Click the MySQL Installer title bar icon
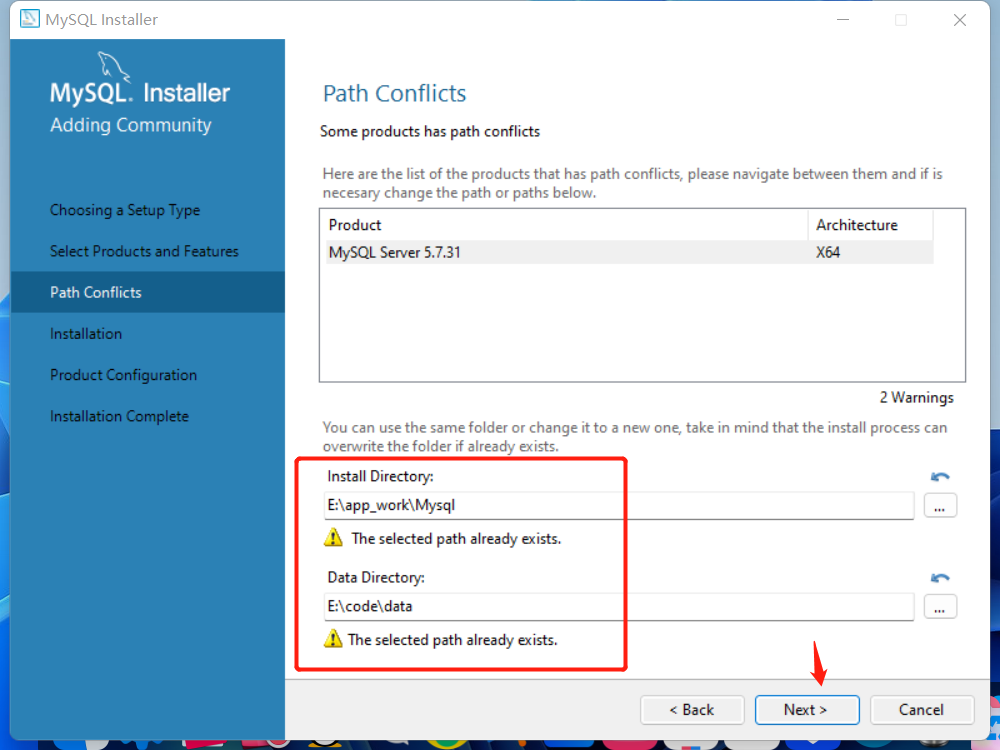 (29, 19)
